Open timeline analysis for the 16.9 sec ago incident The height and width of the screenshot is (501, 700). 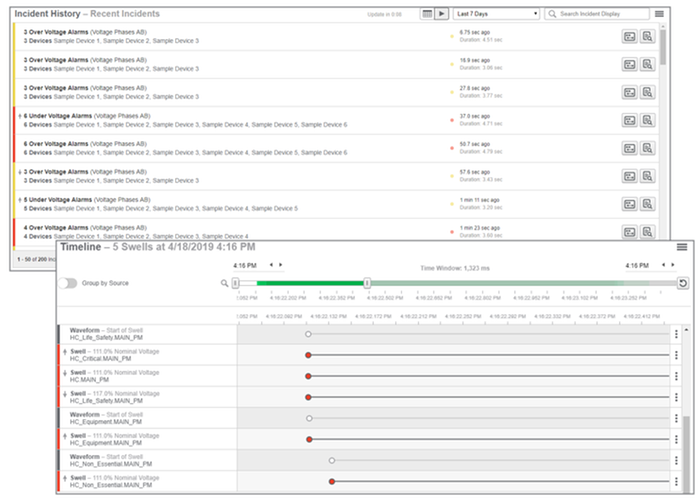(629, 64)
